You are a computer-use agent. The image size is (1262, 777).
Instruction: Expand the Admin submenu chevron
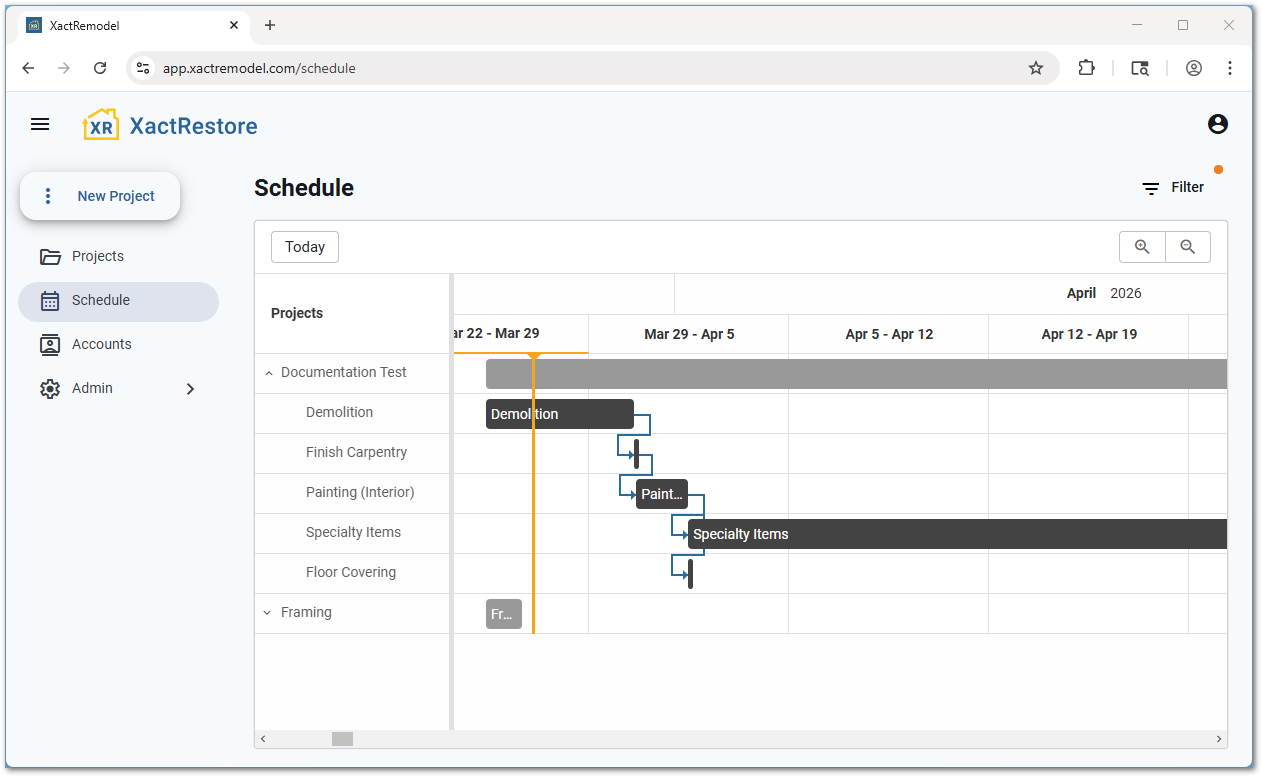pyautogui.click(x=190, y=389)
